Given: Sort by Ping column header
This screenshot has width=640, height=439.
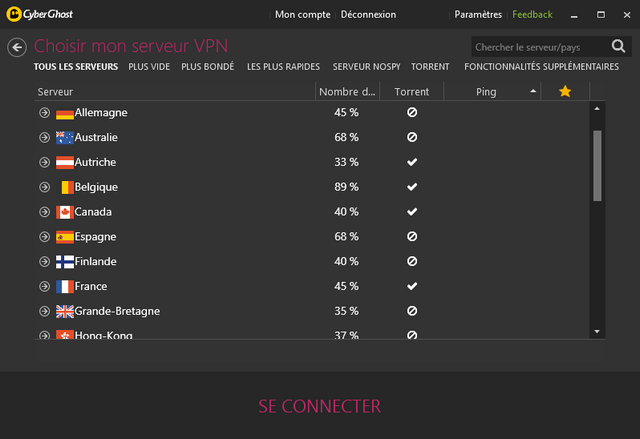Looking at the screenshot, I should click(492, 92).
